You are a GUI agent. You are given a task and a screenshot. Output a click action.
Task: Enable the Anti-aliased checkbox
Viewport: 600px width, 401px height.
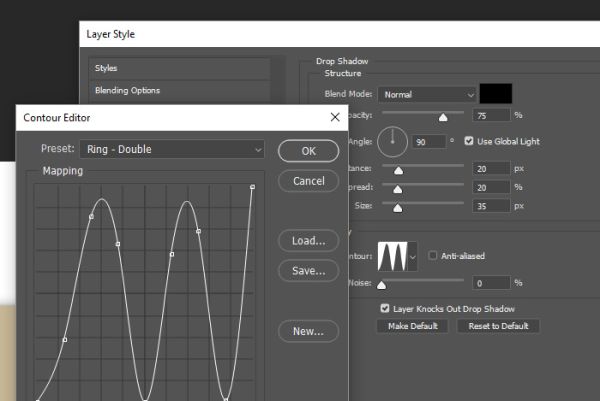coord(432,255)
